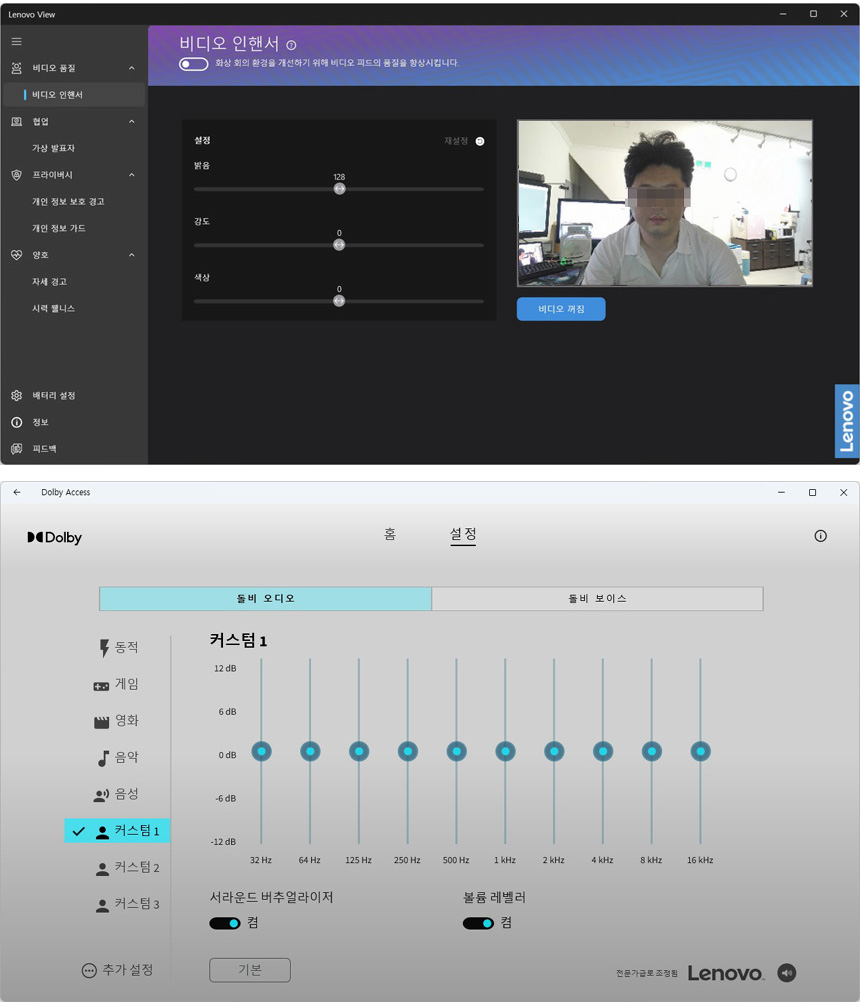Open 배터리 설정 in the sidebar
Image resolution: width=860 pixels, height=1007 pixels.
pyautogui.click(x=52, y=396)
